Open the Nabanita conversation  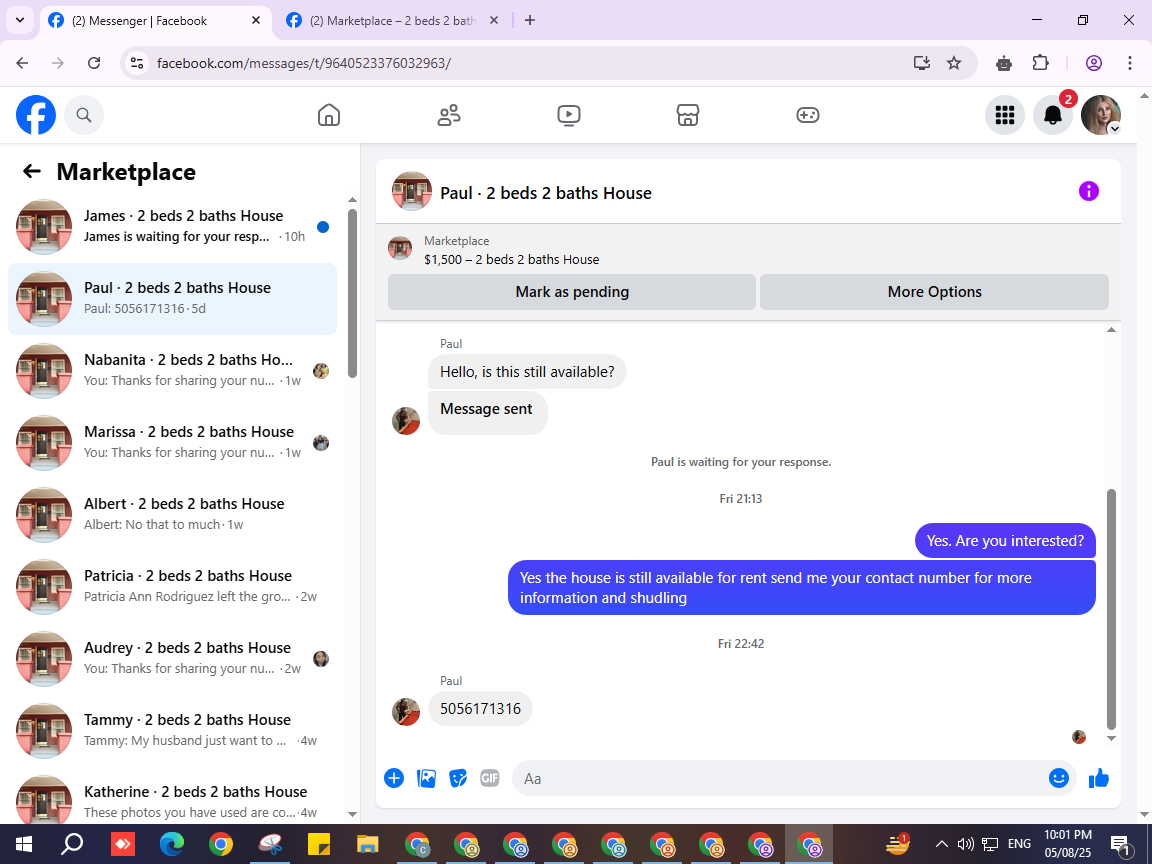point(172,370)
